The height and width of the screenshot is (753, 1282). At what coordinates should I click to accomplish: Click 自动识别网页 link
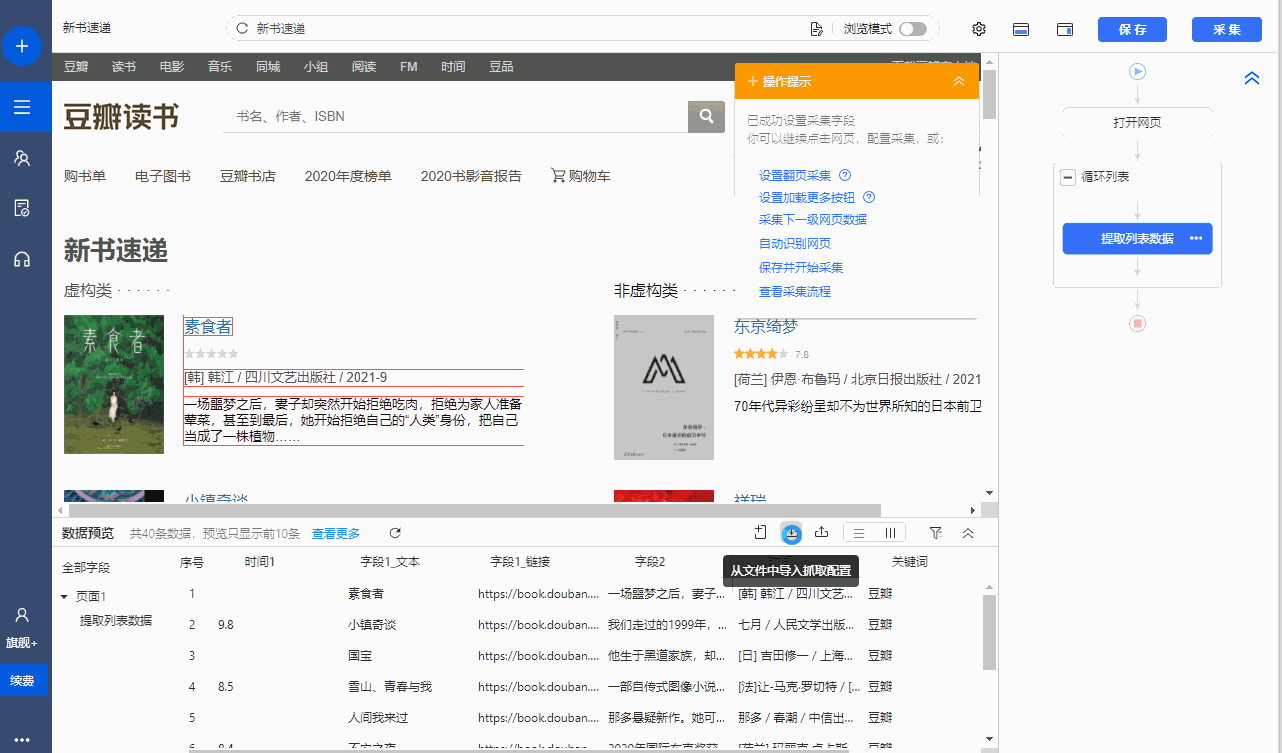click(795, 243)
